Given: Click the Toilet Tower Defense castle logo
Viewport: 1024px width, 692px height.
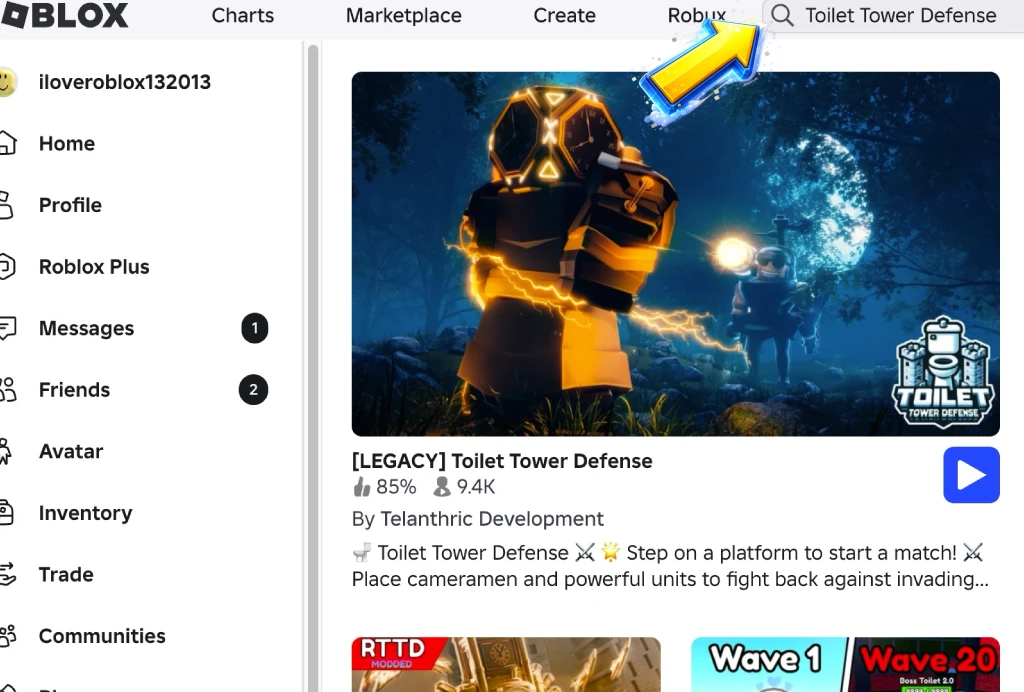Looking at the screenshot, I should click(x=943, y=372).
